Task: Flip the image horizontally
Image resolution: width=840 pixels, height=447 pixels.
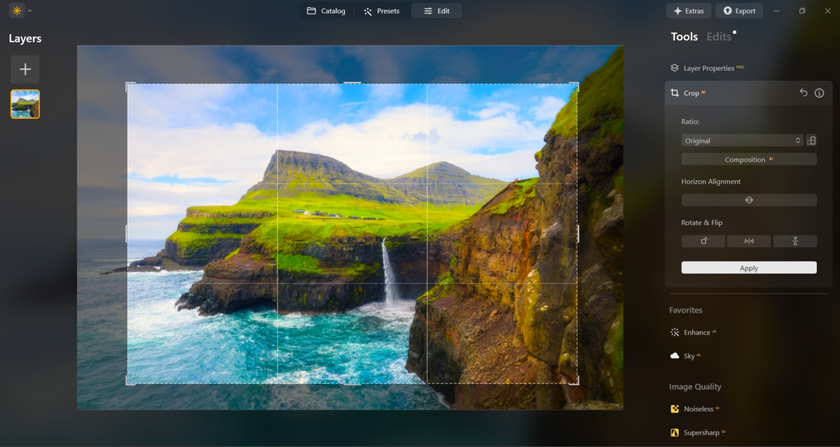Action: coord(749,241)
